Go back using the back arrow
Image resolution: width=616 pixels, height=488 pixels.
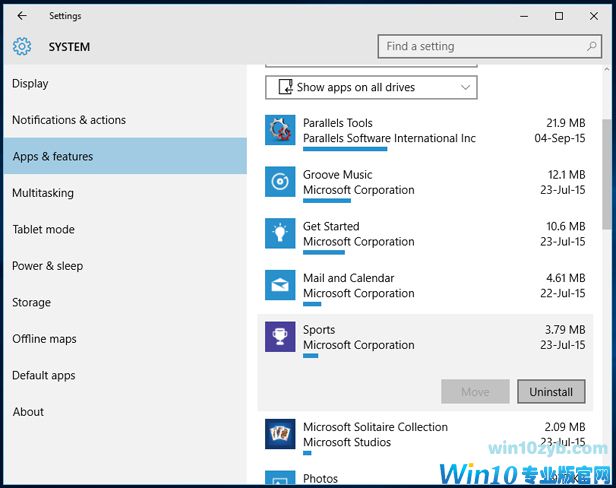pyautogui.click(x=22, y=16)
